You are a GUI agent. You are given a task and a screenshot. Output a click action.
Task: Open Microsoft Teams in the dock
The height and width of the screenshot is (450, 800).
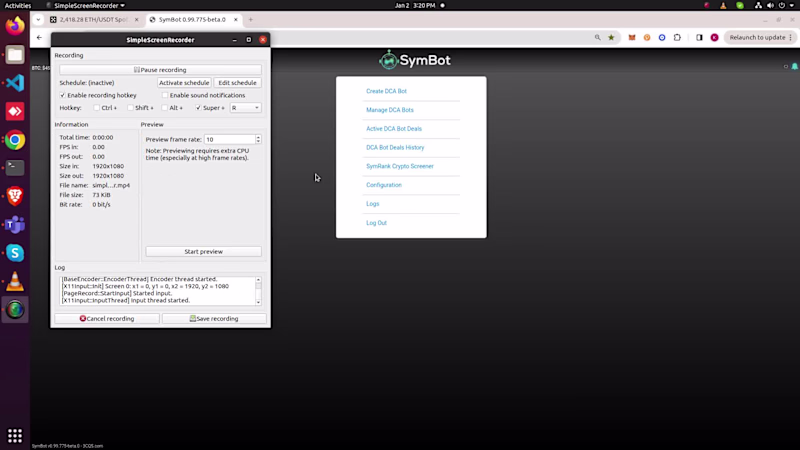[x=15, y=224]
